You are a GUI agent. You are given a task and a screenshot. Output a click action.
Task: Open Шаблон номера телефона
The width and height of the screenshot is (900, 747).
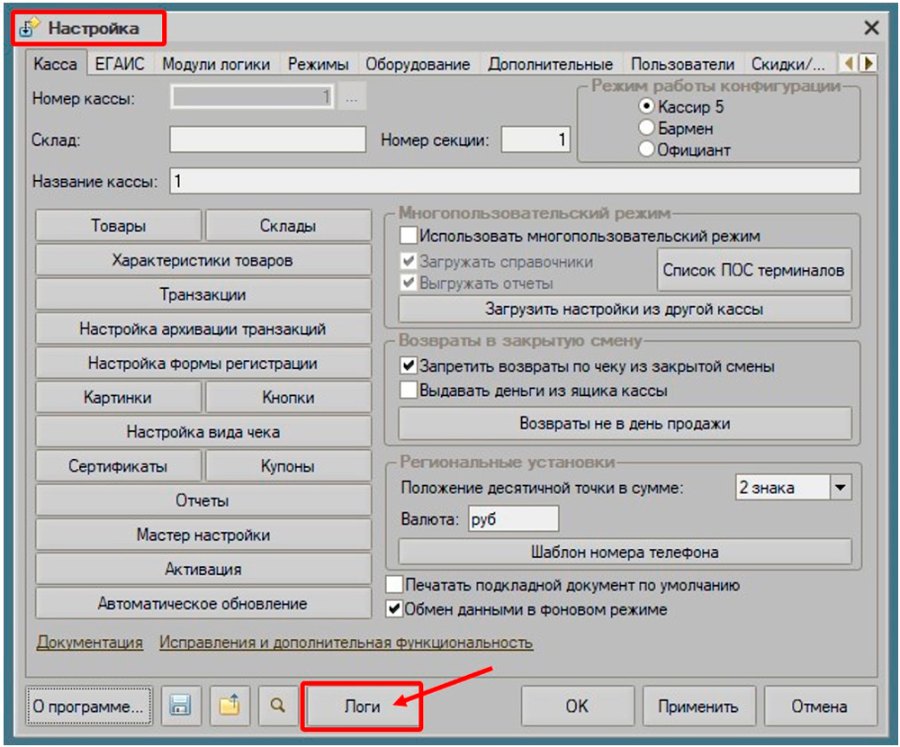[624, 552]
